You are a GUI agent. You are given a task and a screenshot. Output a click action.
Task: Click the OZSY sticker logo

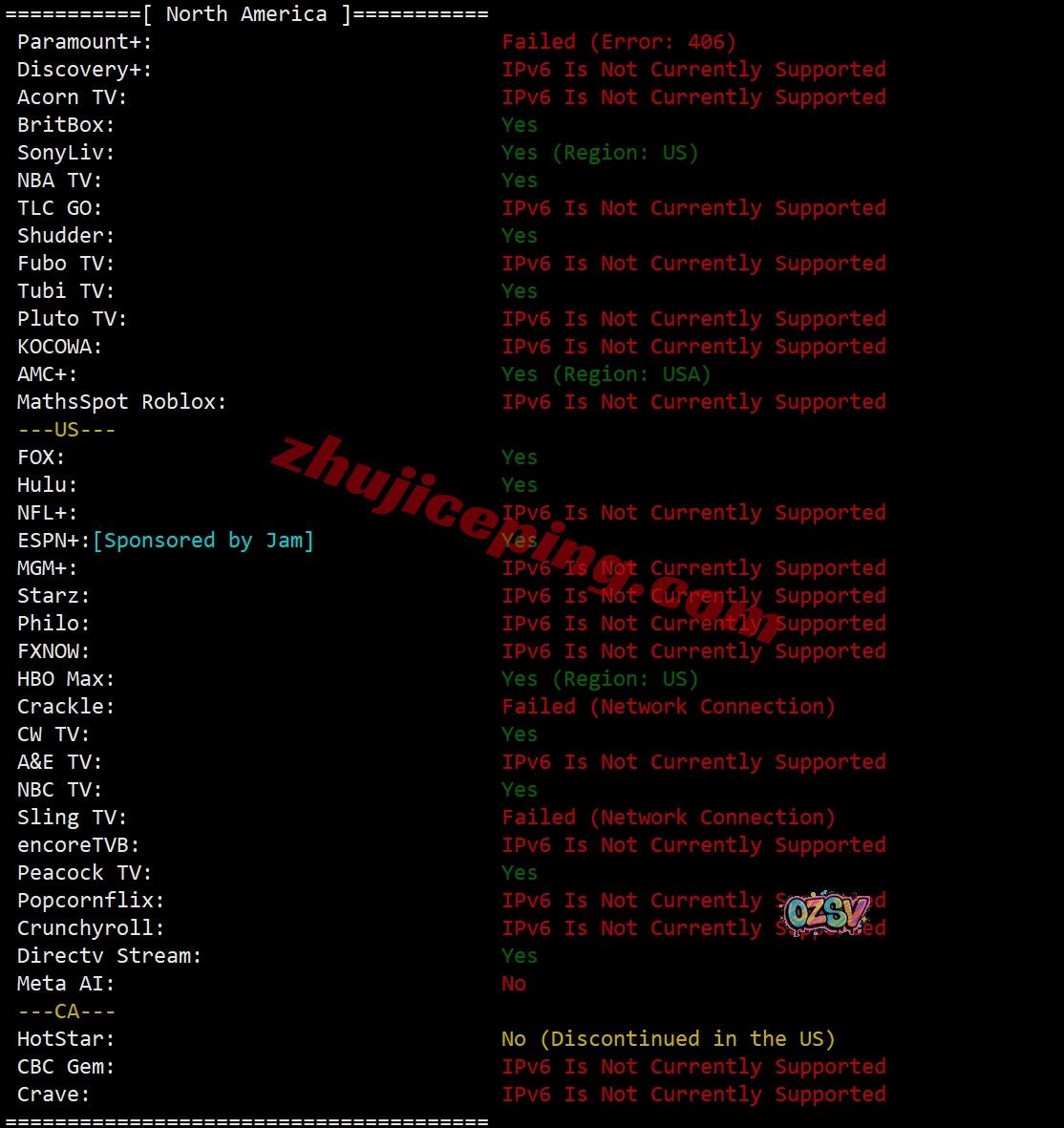pos(826,912)
